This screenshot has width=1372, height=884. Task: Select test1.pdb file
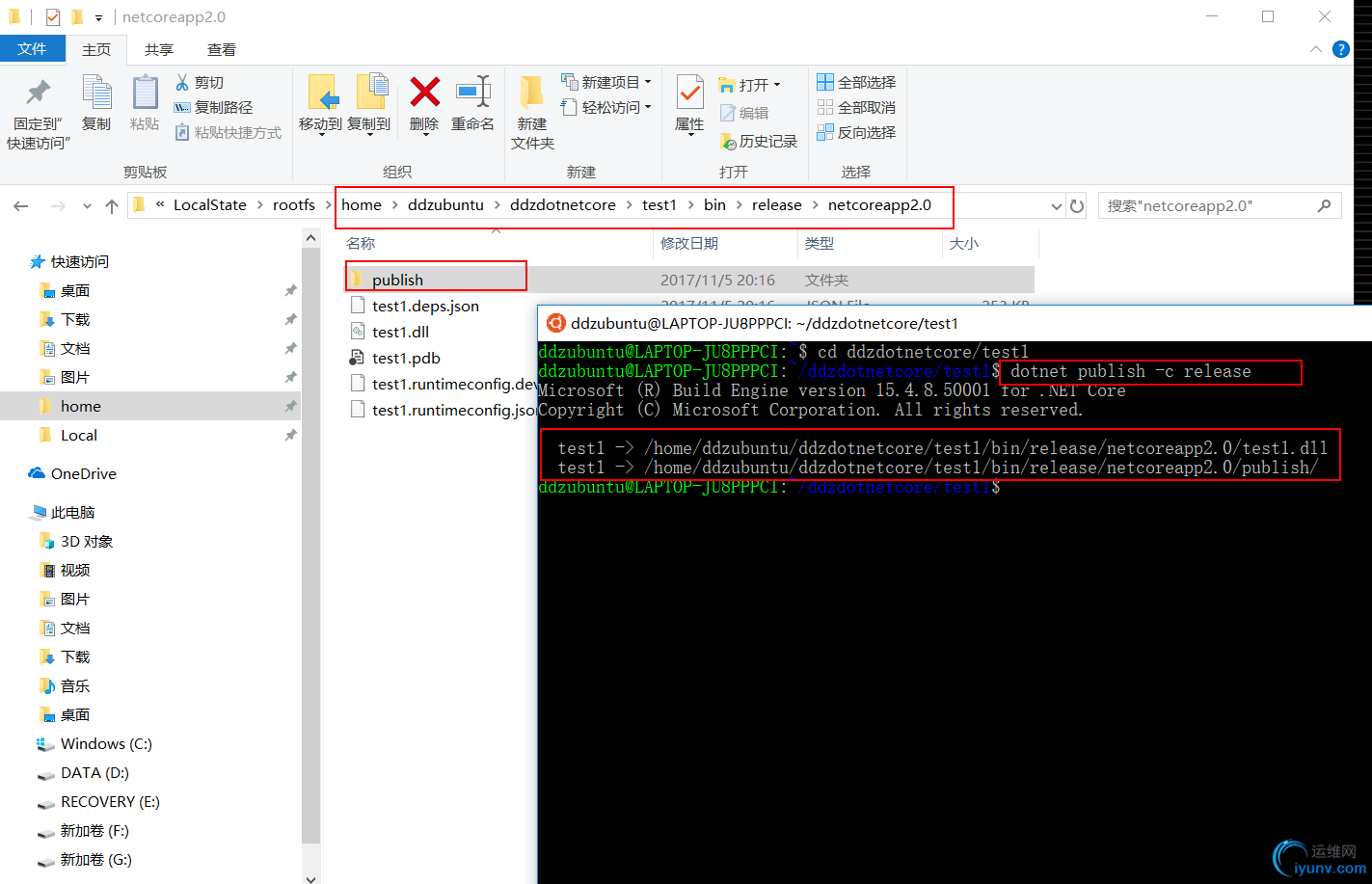coord(406,358)
